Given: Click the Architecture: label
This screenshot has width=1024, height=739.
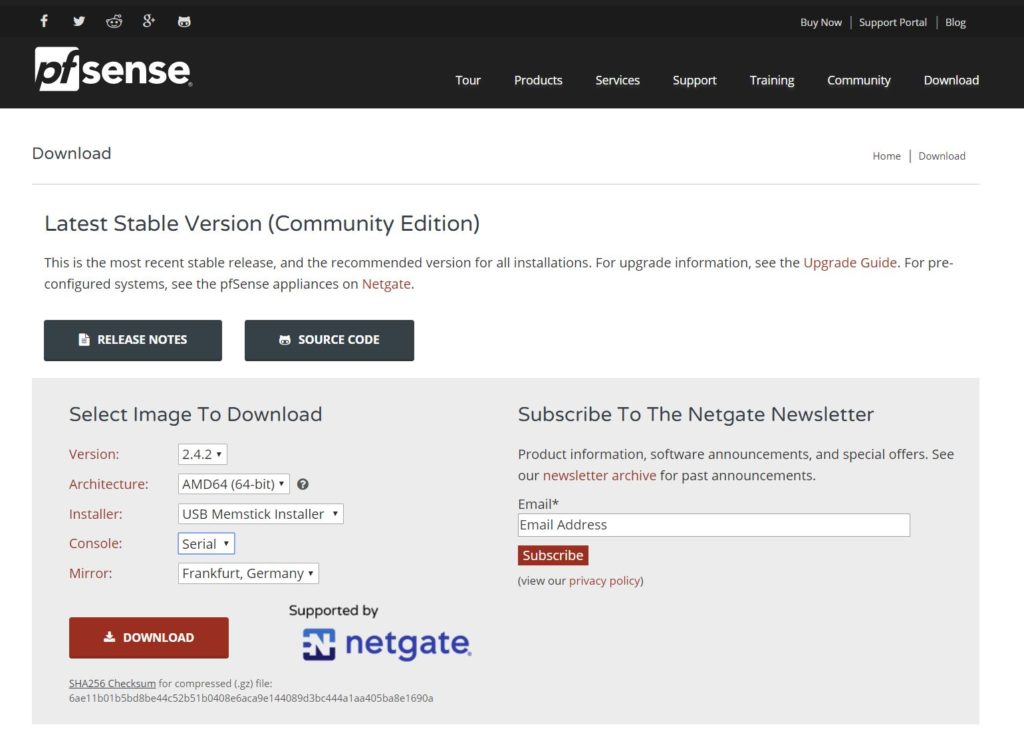Looking at the screenshot, I should point(108,484).
